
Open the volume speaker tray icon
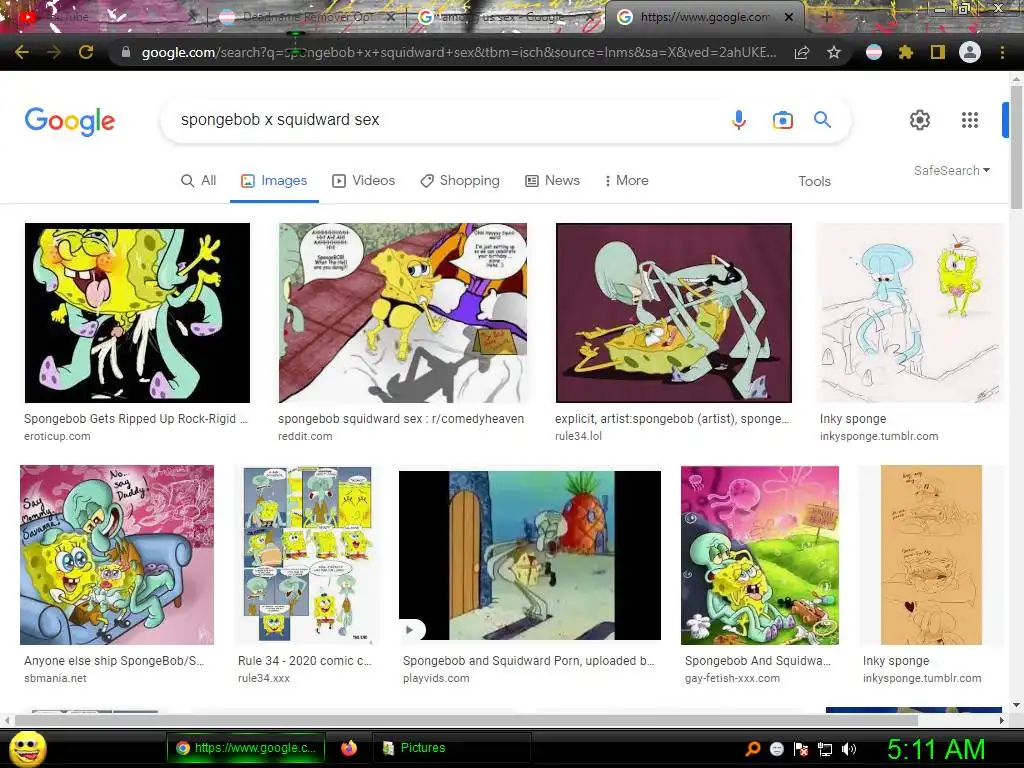[x=849, y=749]
